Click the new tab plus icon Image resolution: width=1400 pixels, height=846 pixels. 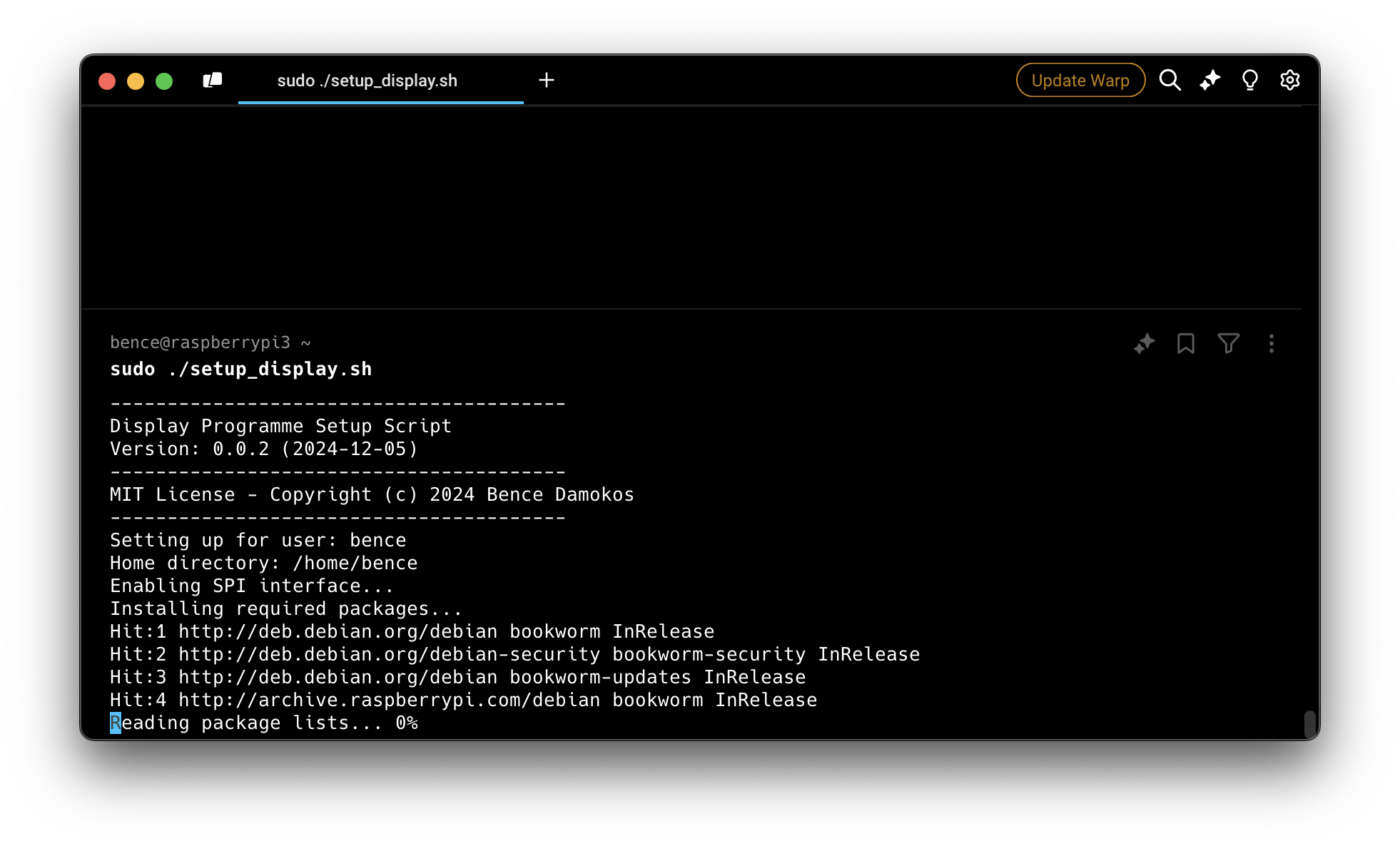pyautogui.click(x=546, y=80)
